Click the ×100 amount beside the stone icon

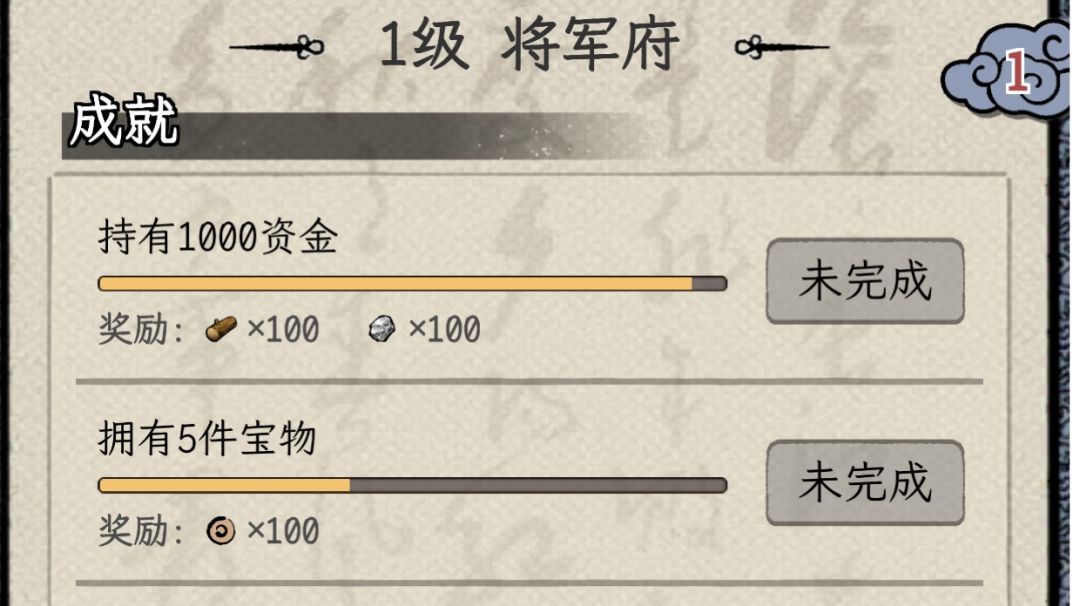tap(444, 328)
